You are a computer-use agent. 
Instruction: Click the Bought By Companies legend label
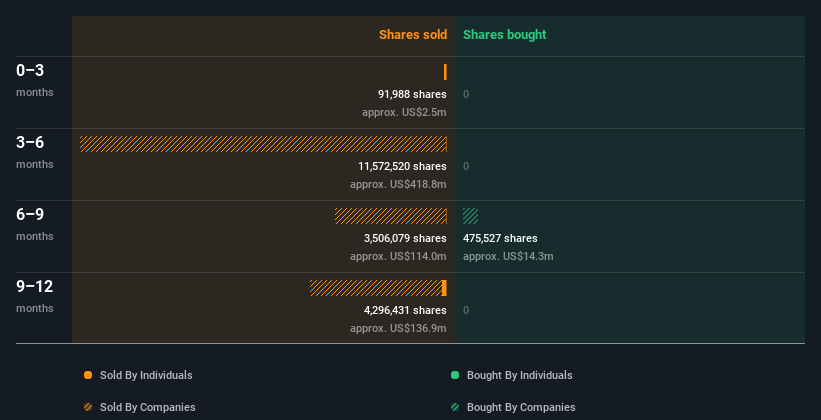pyautogui.click(x=521, y=407)
